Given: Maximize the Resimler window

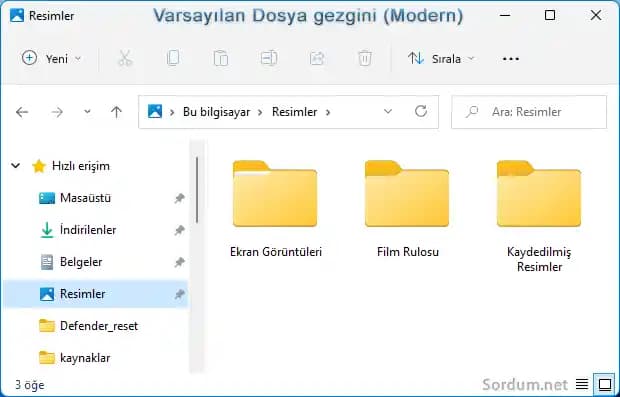Looking at the screenshot, I should pyautogui.click(x=550, y=15).
